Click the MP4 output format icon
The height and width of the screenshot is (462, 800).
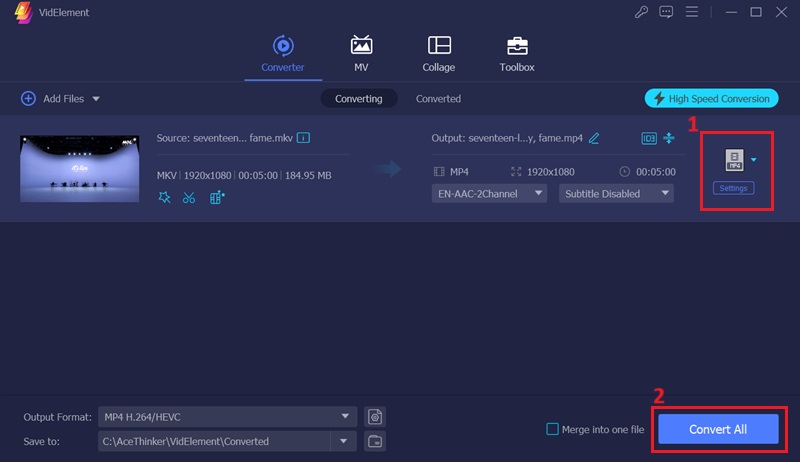click(x=735, y=160)
